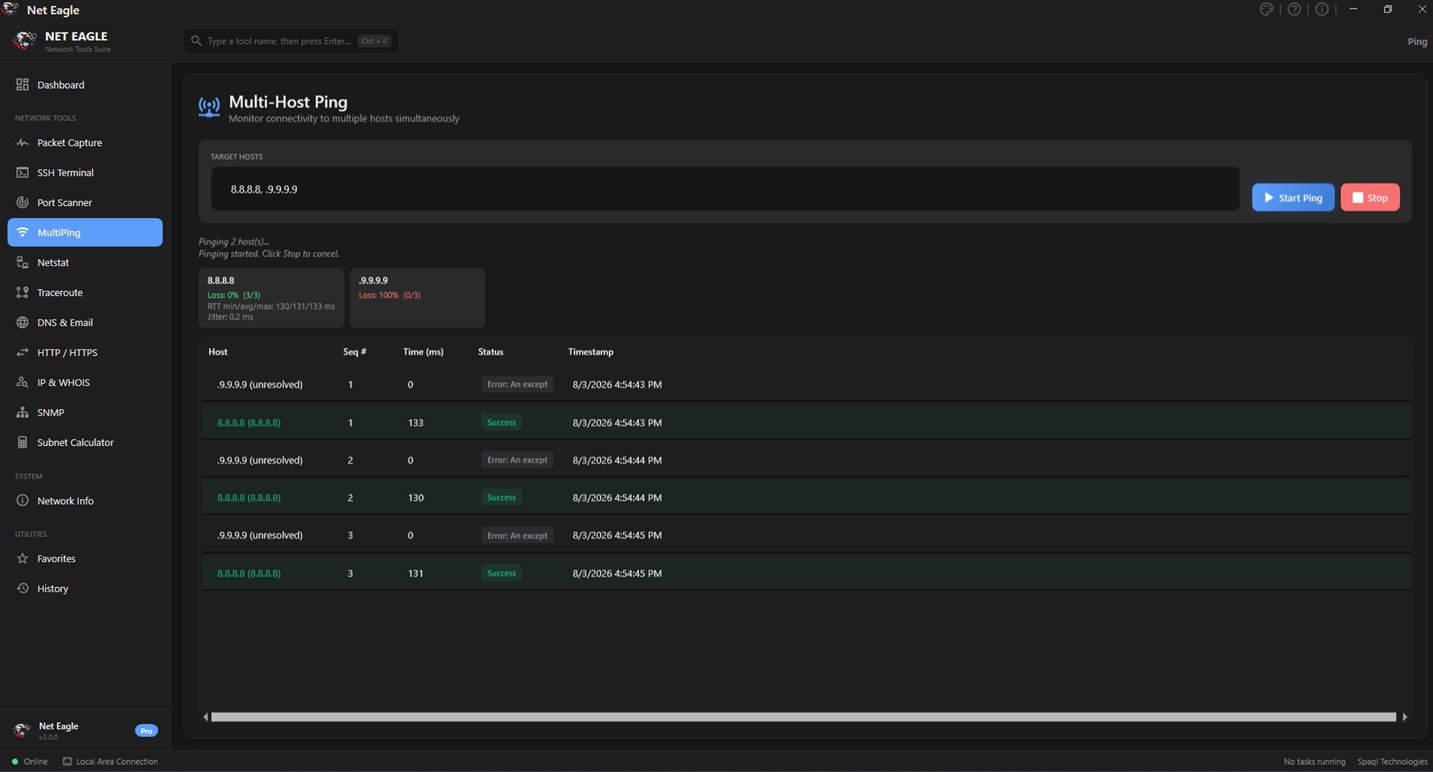Click the time value 133 in results
This screenshot has width=1433, height=772.
tap(416, 423)
